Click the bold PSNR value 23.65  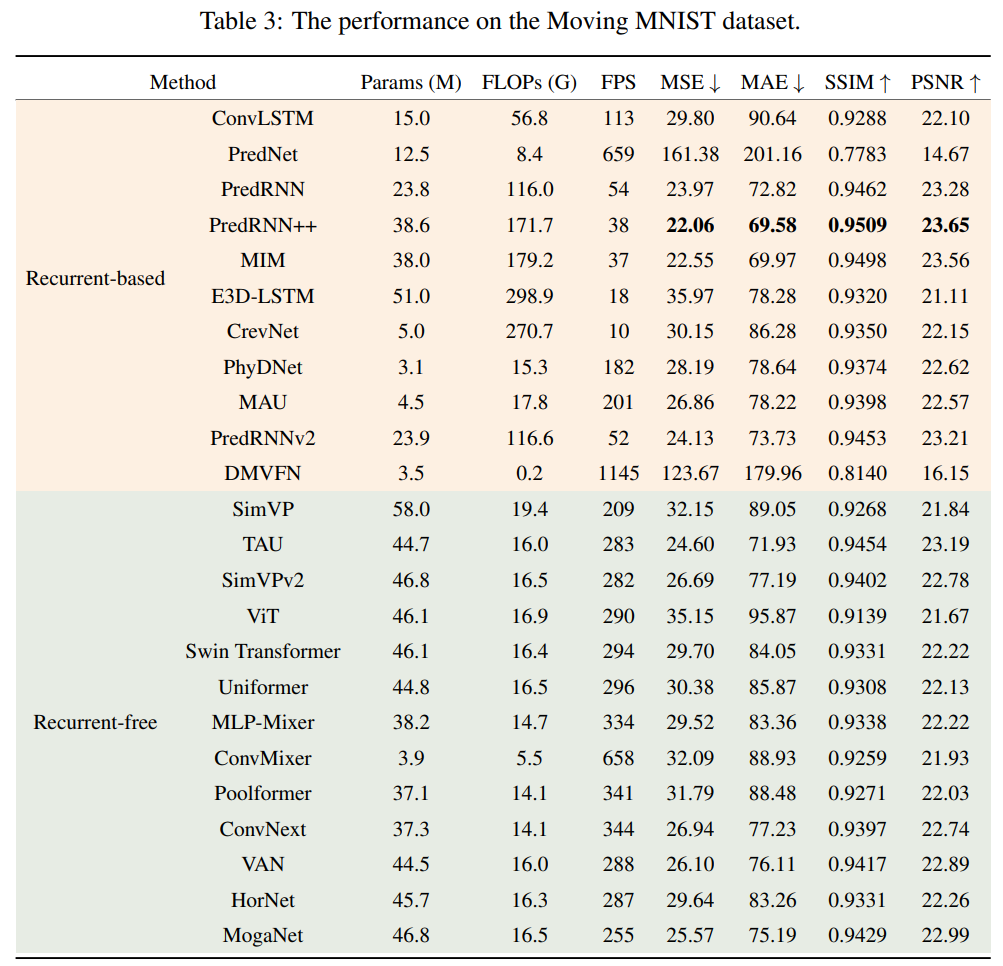(x=945, y=225)
